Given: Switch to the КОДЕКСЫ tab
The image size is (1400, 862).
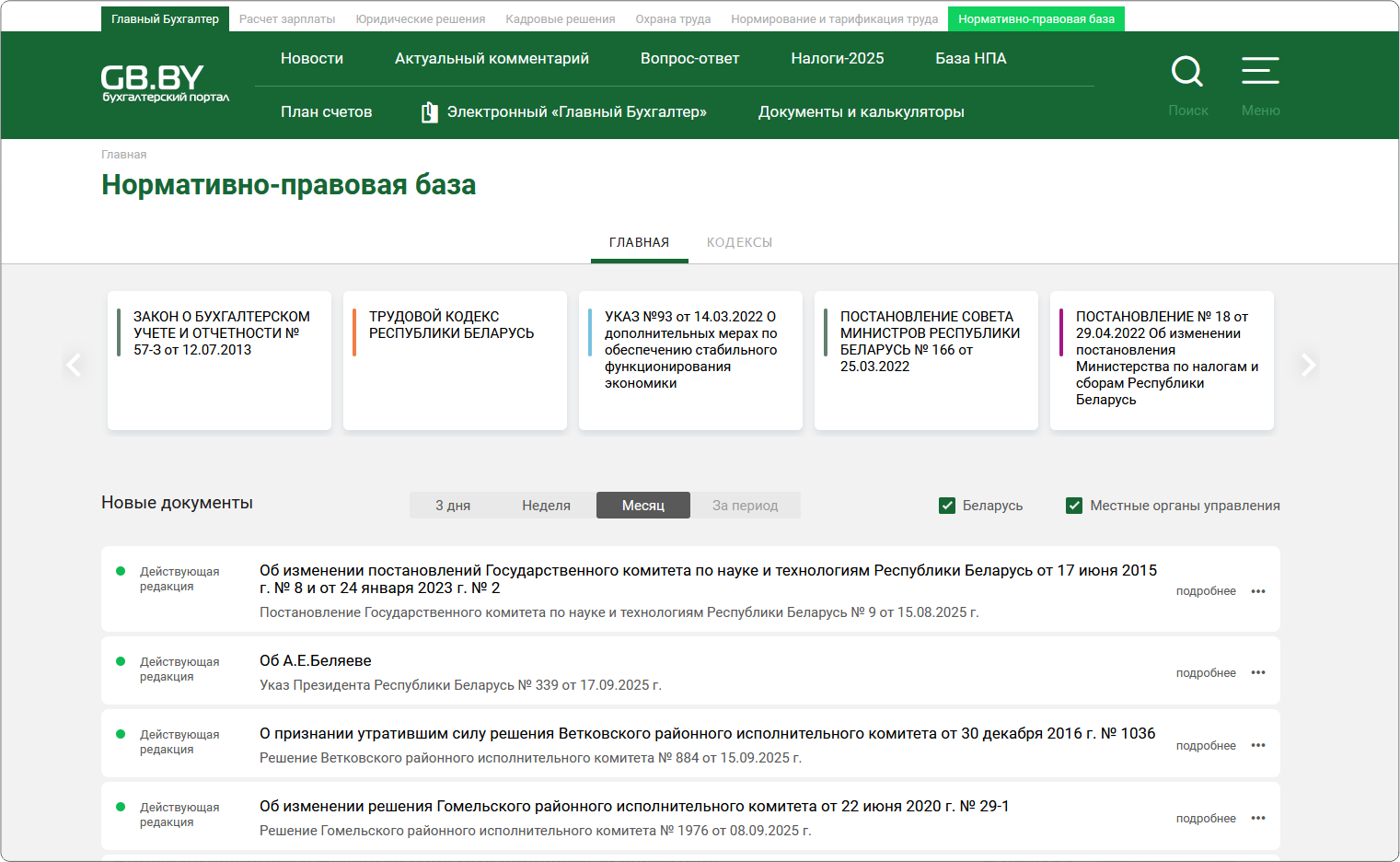Looking at the screenshot, I should click(739, 243).
